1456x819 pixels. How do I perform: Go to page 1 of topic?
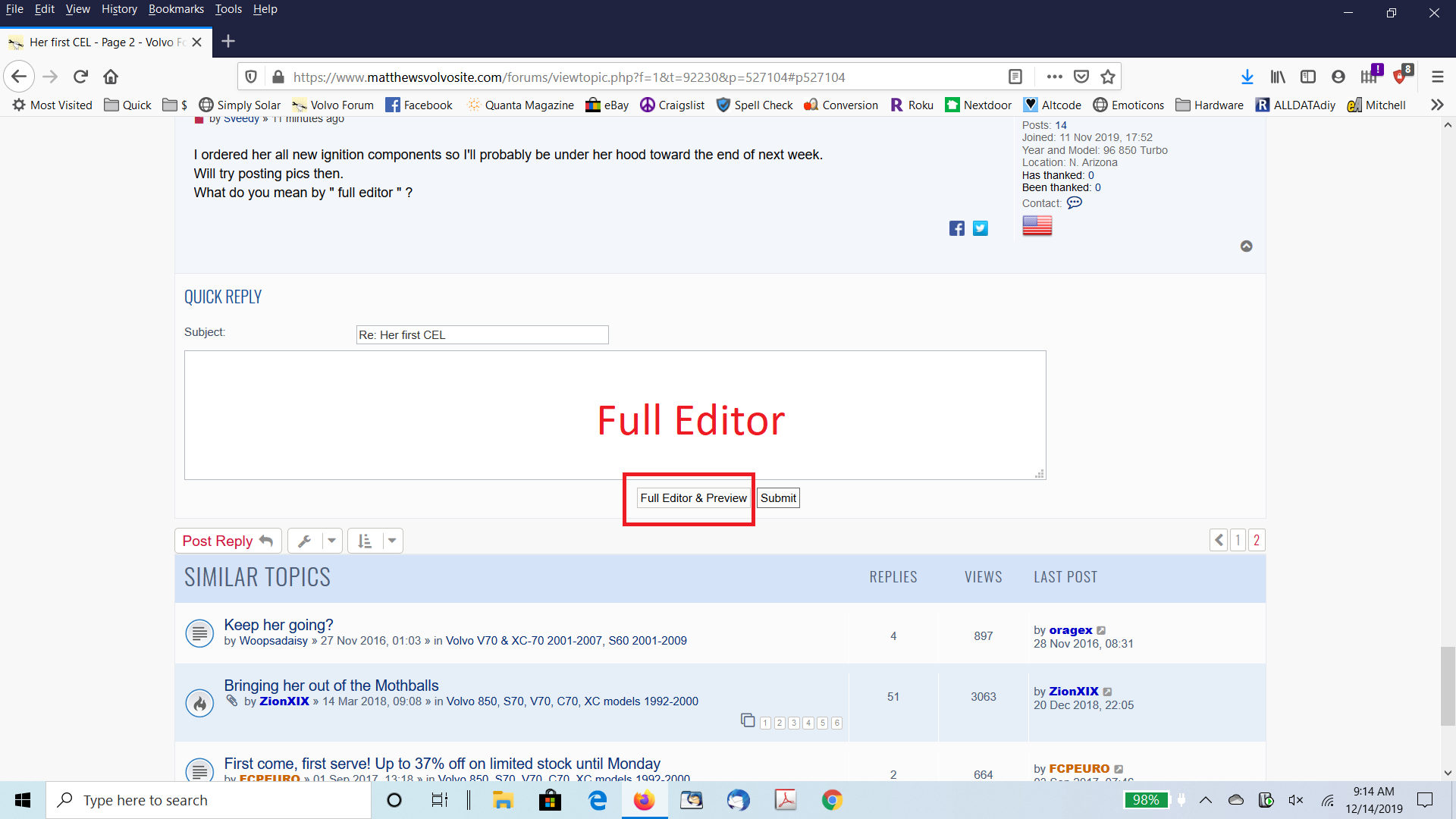pyautogui.click(x=1238, y=540)
